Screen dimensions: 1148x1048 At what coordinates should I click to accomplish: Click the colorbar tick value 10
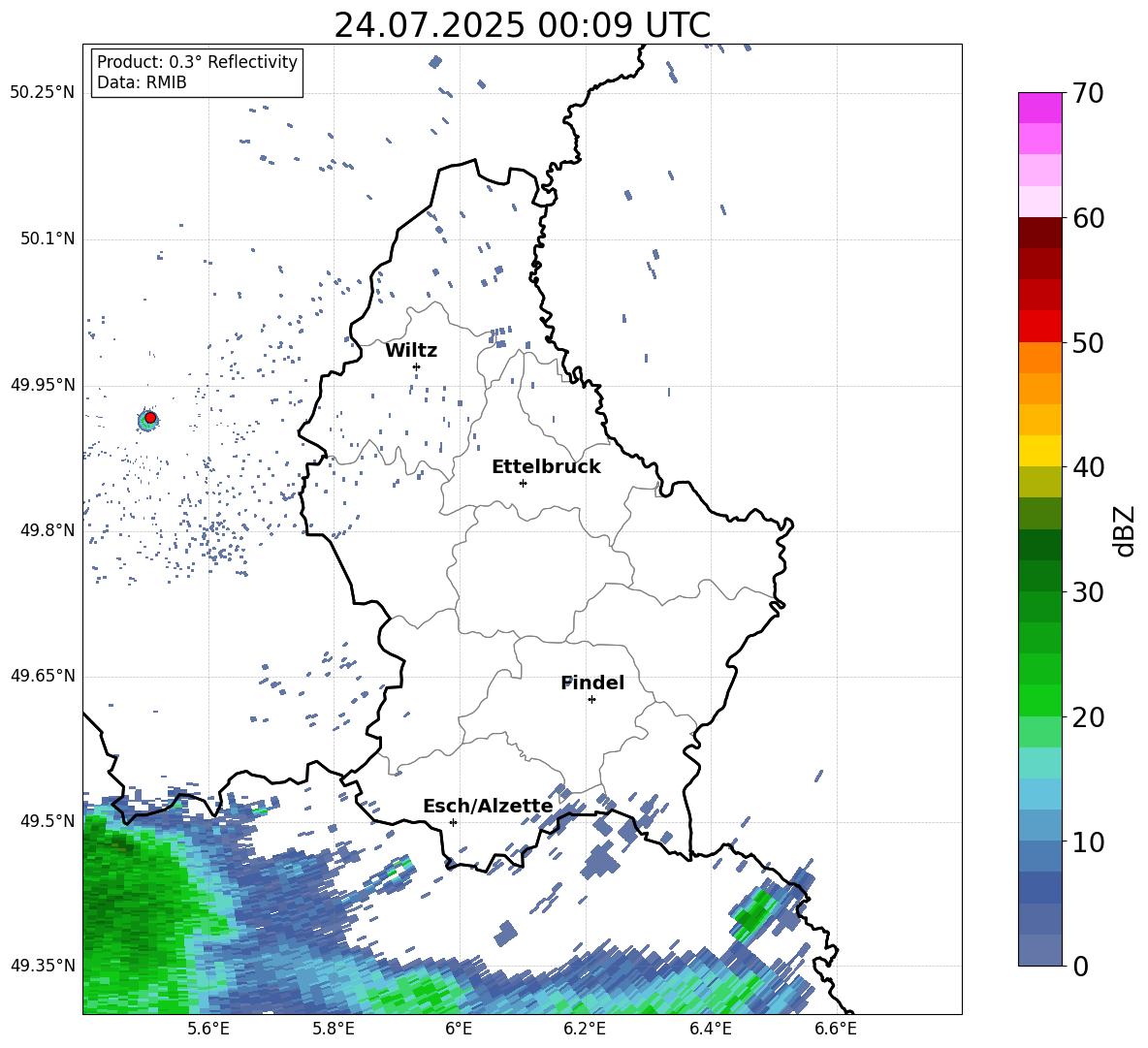(x=1088, y=842)
